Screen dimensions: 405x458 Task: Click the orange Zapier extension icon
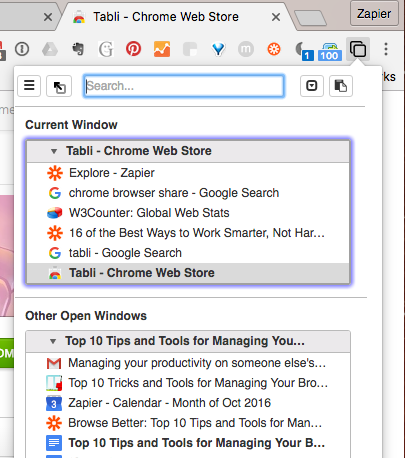[274, 49]
